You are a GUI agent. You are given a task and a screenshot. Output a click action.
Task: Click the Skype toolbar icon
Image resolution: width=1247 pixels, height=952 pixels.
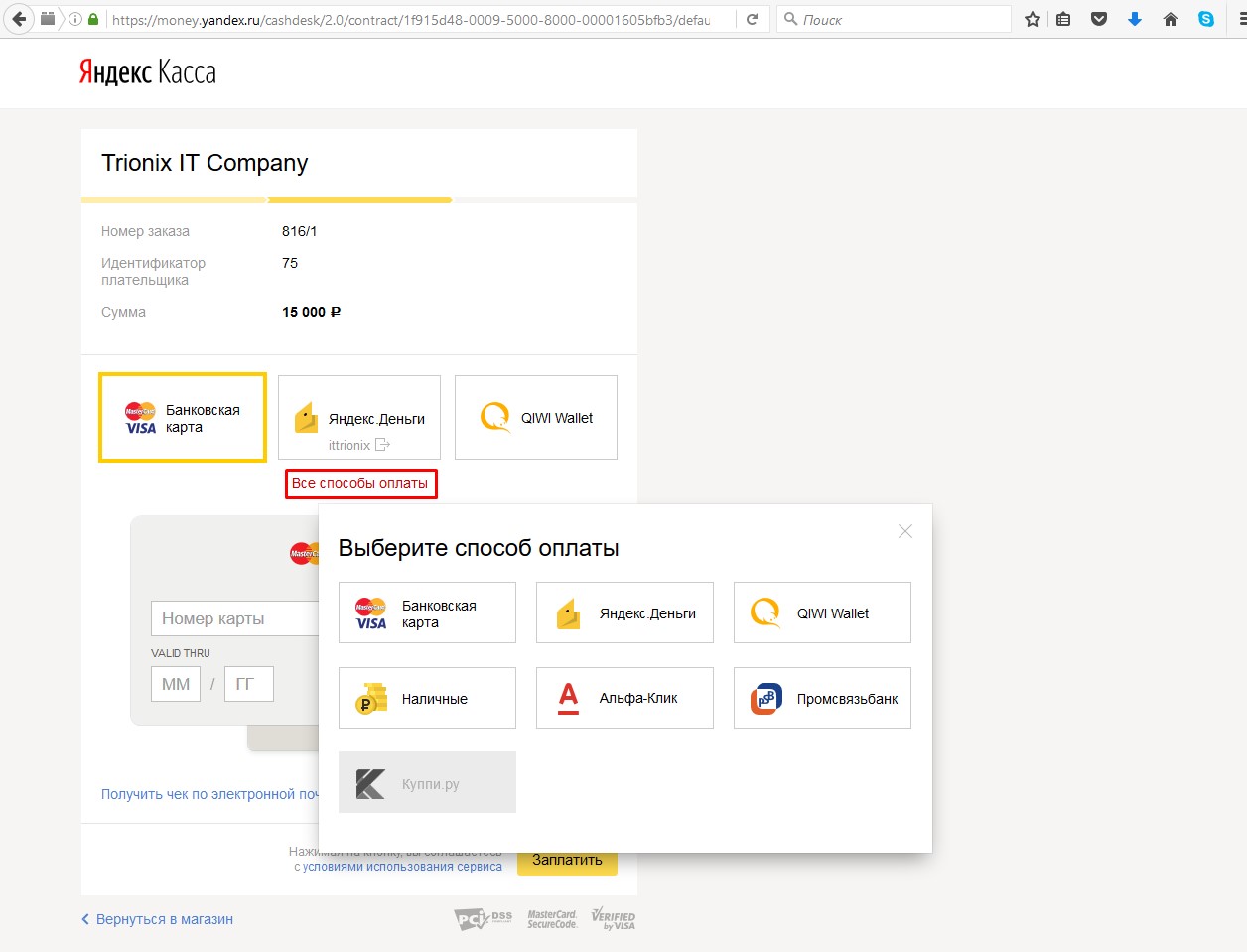click(x=1206, y=19)
